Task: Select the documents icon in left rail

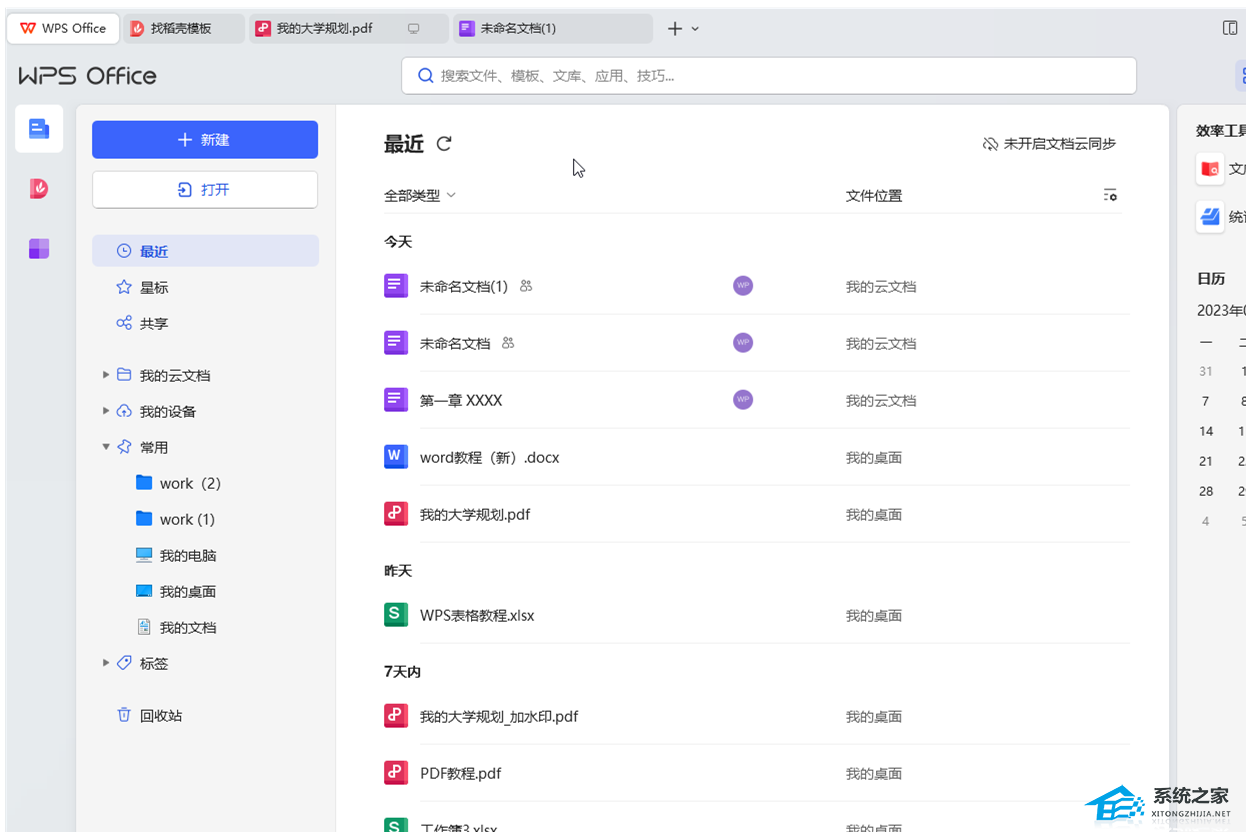Action: (39, 129)
